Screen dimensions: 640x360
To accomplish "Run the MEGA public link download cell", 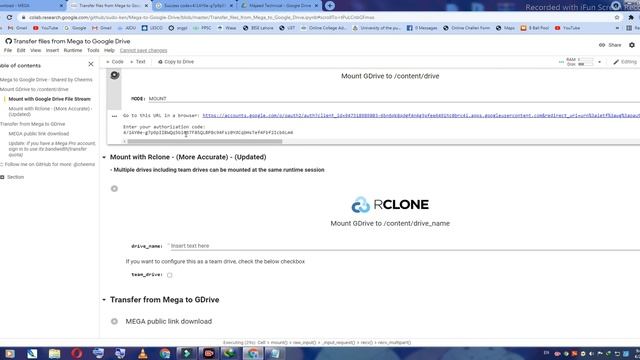I will tap(114, 322).
